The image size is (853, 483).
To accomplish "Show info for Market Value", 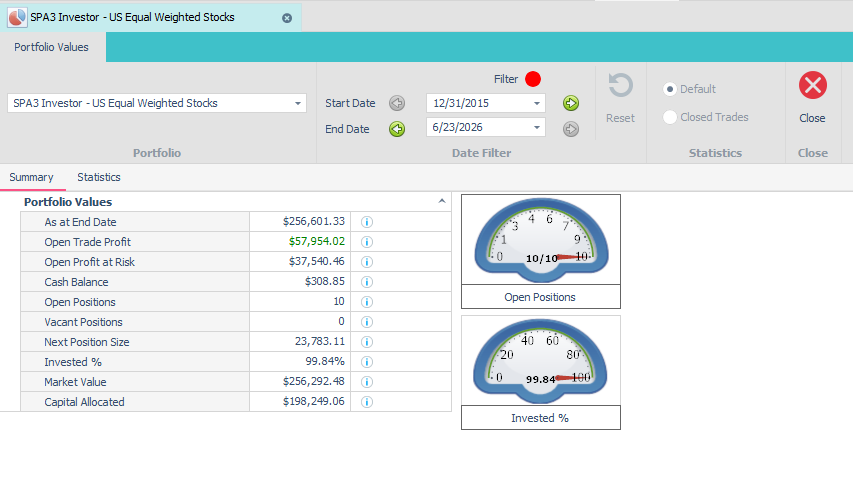I will coord(367,382).
